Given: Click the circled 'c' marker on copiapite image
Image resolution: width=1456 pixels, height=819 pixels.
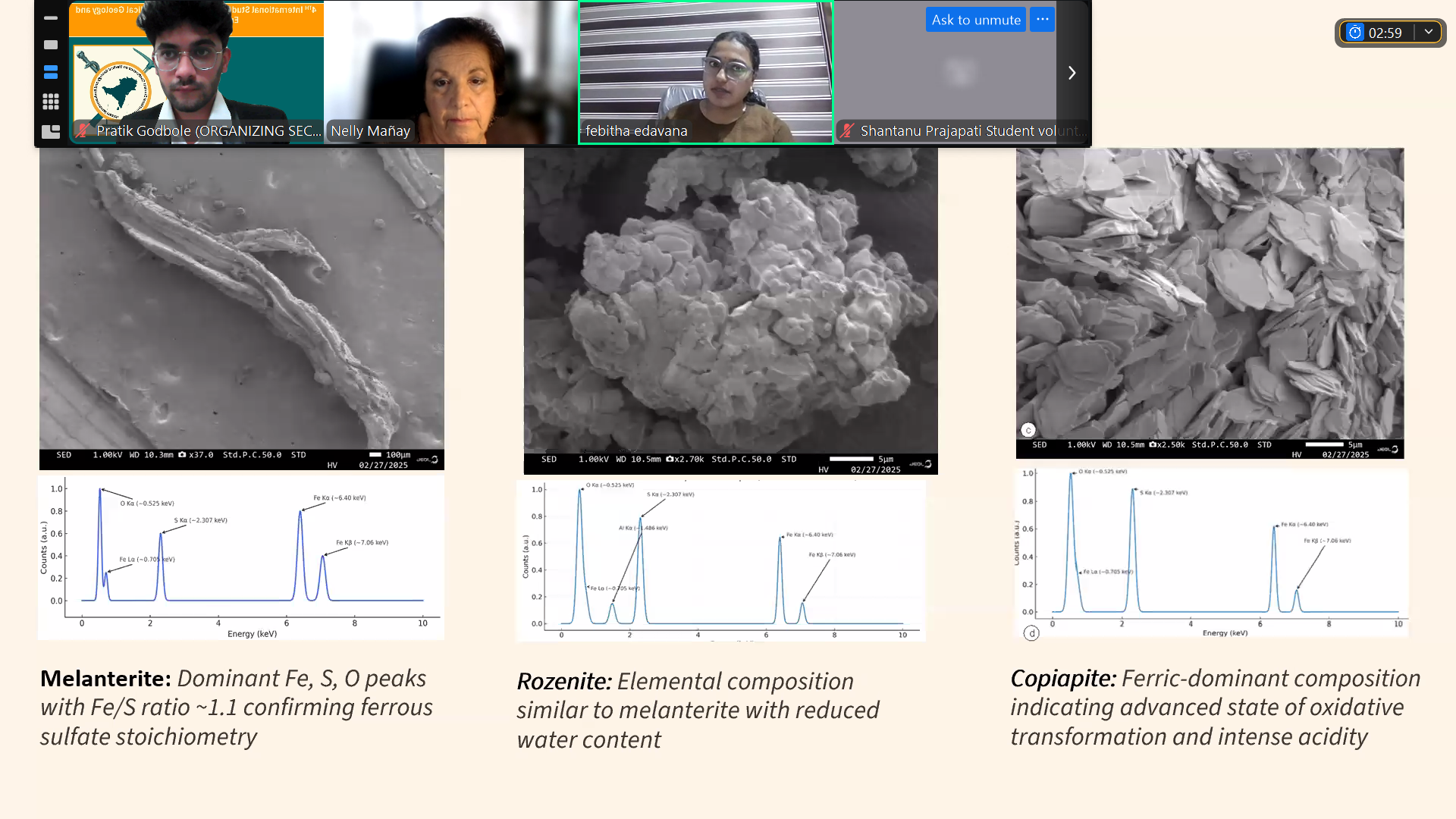Looking at the screenshot, I should pos(1028,430).
